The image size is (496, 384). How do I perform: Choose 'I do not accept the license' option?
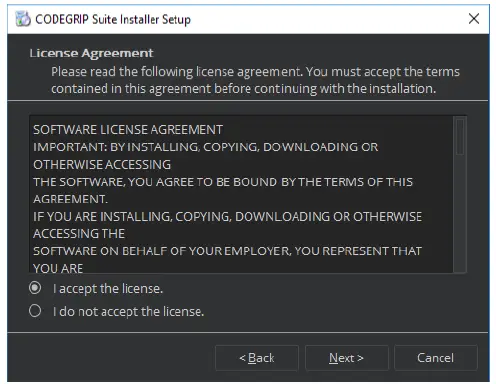[x=35, y=311]
